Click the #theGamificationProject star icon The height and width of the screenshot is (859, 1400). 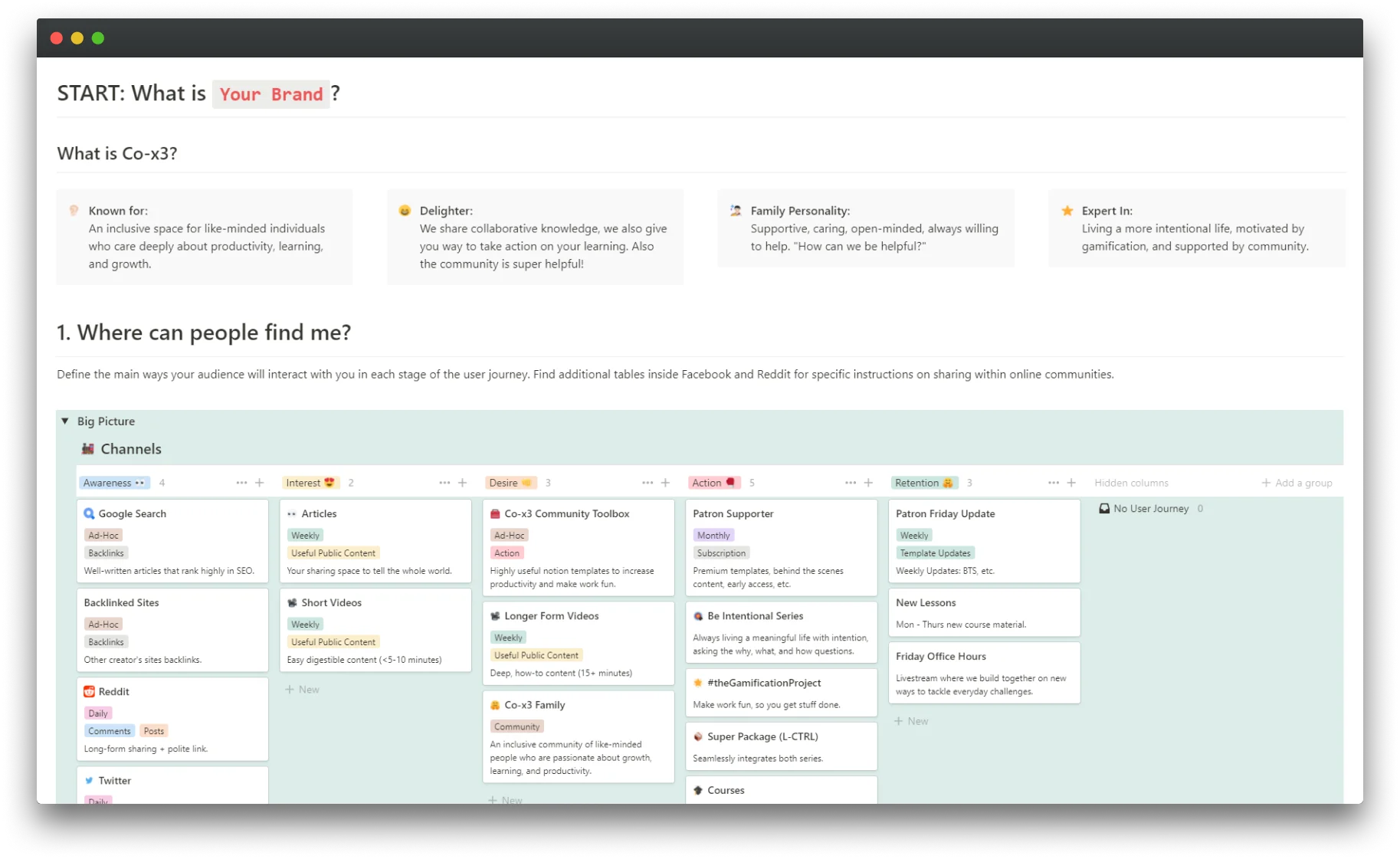tap(698, 683)
